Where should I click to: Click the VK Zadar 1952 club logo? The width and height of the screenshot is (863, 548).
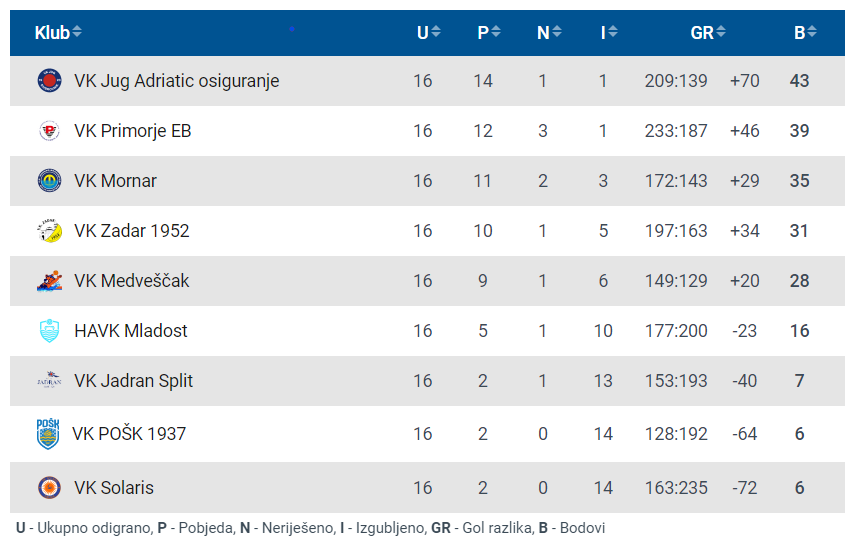point(49,231)
